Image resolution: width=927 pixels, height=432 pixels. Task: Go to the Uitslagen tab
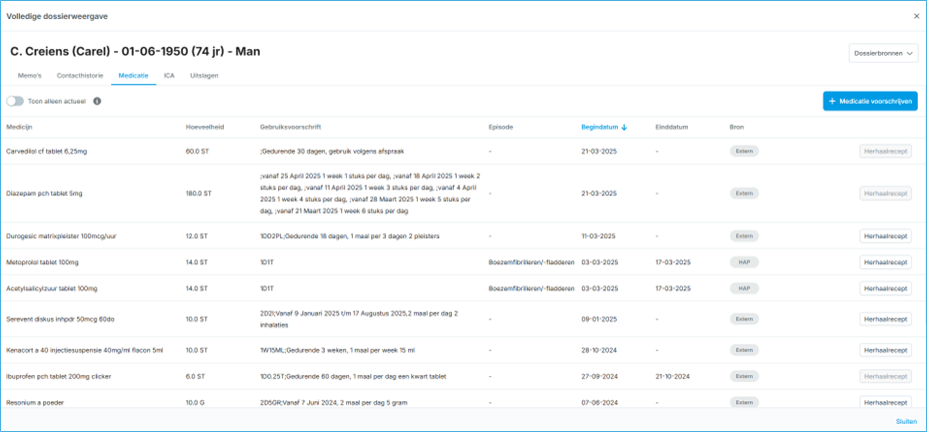pos(204,75)
